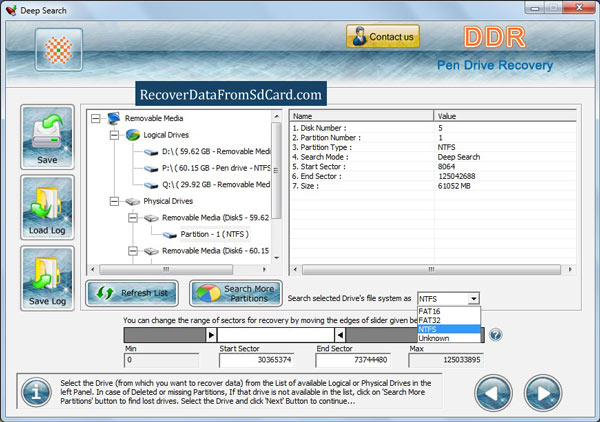Proceed with the Next arrow button
This screenshot has width=600, height=422.
pos(543,393)
